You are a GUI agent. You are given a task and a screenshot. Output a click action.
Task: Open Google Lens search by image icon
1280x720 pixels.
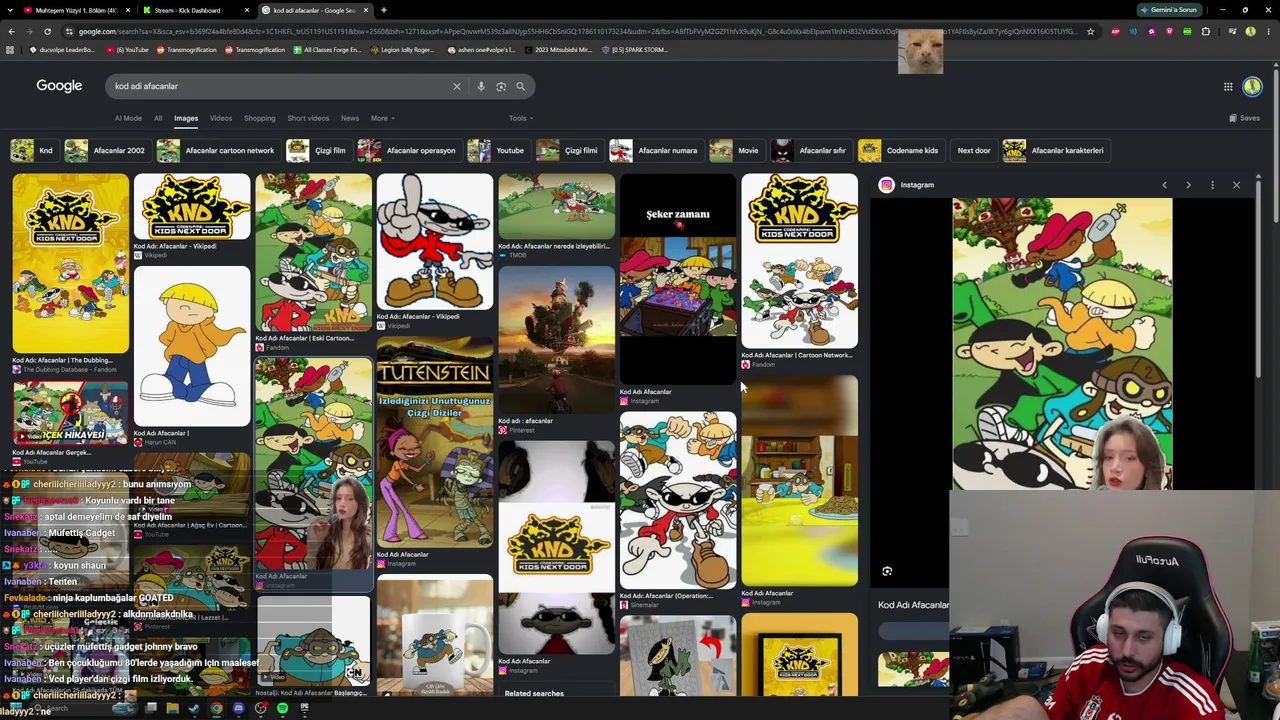[501, 86]
